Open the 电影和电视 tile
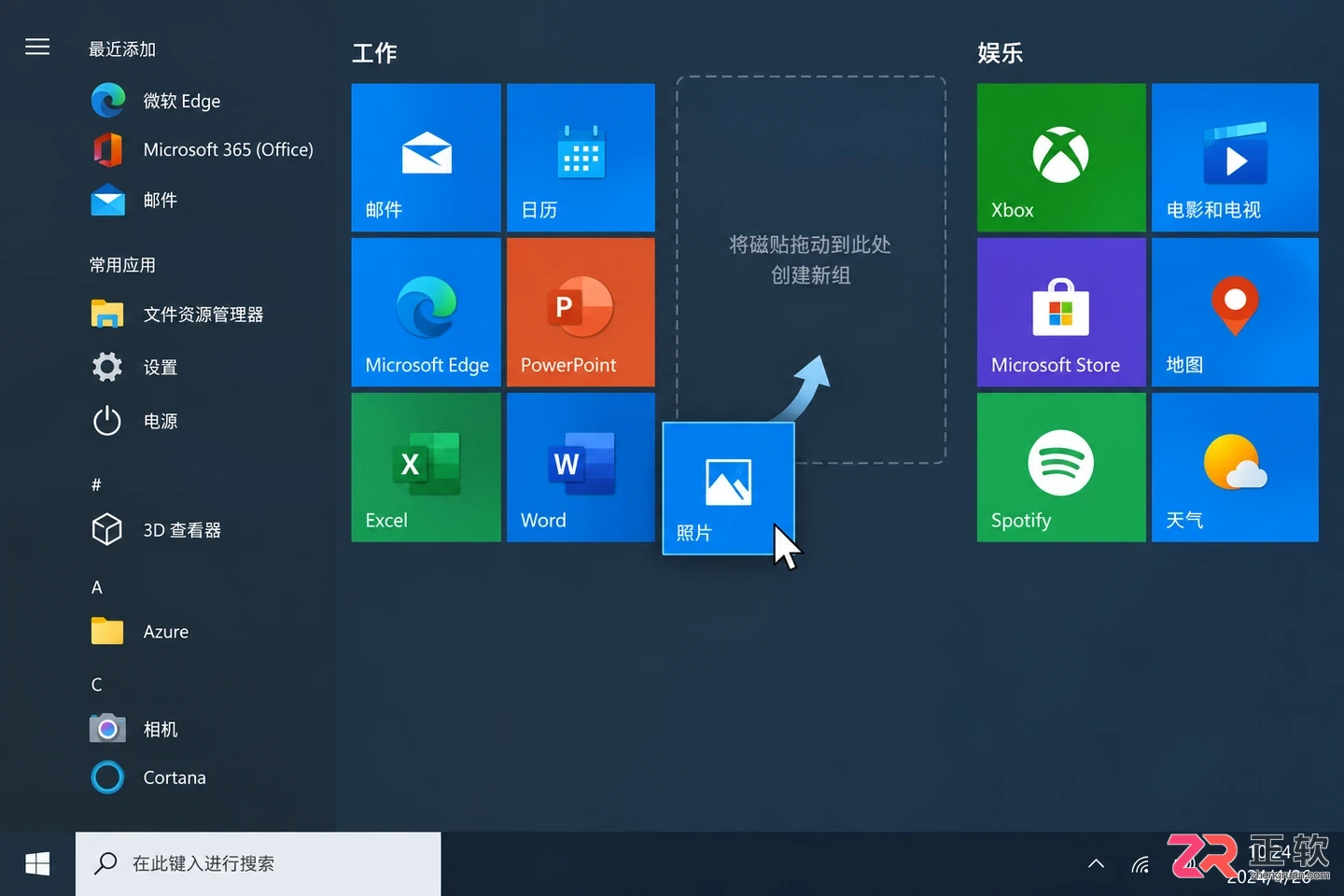The height and width of the screenshot is (896, 1344). click(x=1235, y=158)
